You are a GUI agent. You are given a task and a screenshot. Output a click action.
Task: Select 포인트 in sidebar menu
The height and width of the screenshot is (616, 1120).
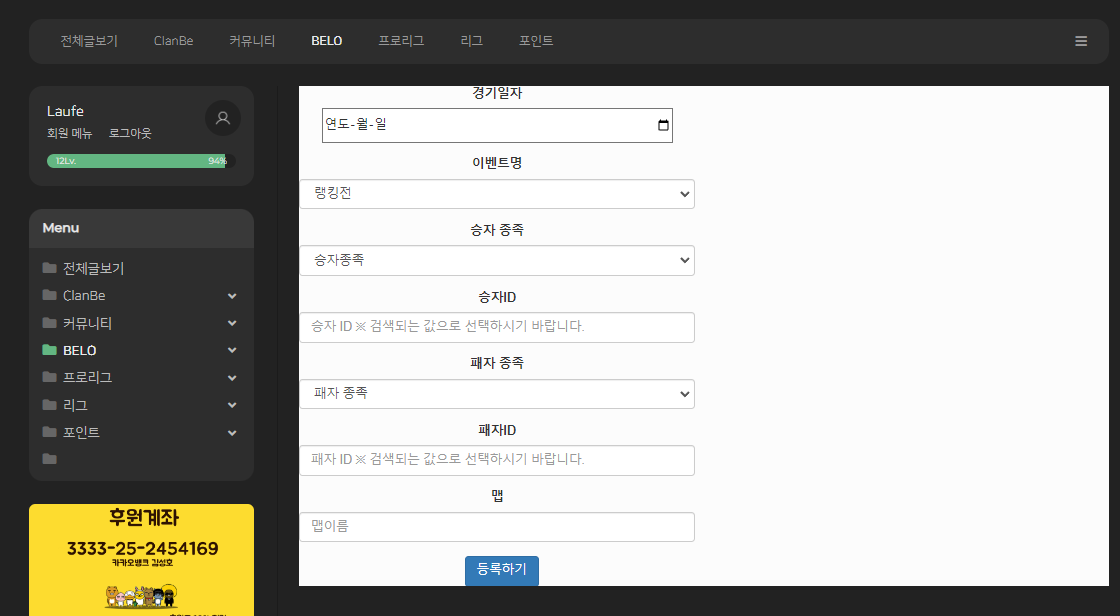81,432
